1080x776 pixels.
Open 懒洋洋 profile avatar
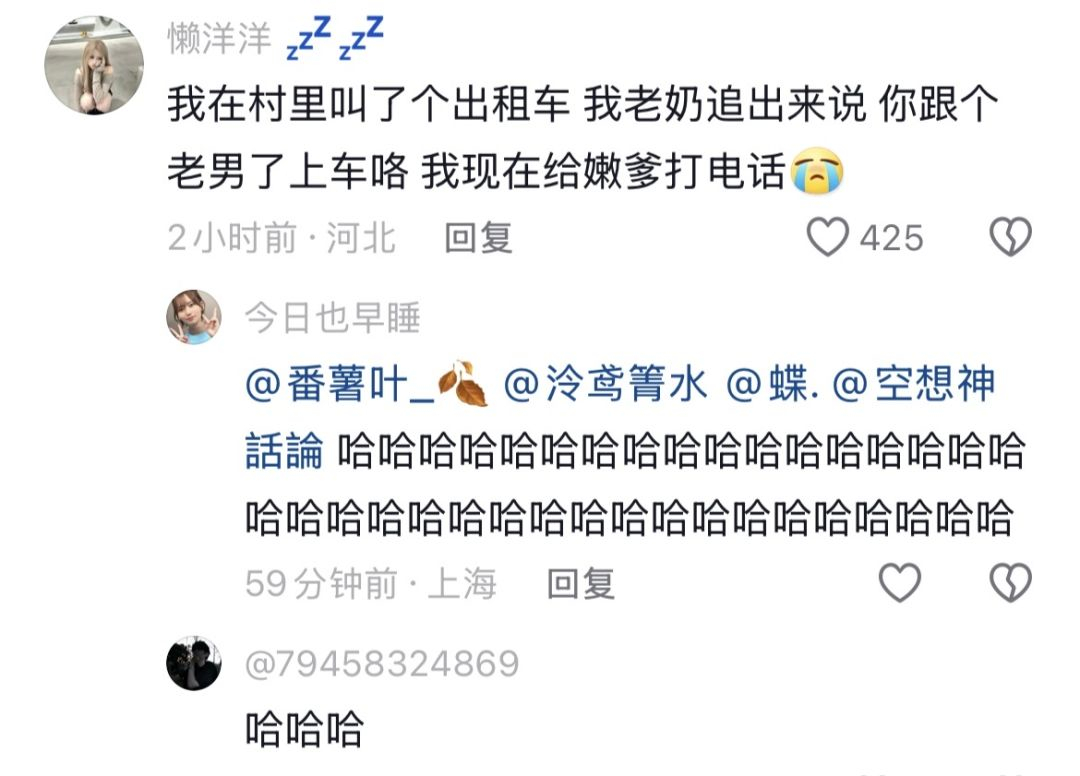(x=94, y=65)
